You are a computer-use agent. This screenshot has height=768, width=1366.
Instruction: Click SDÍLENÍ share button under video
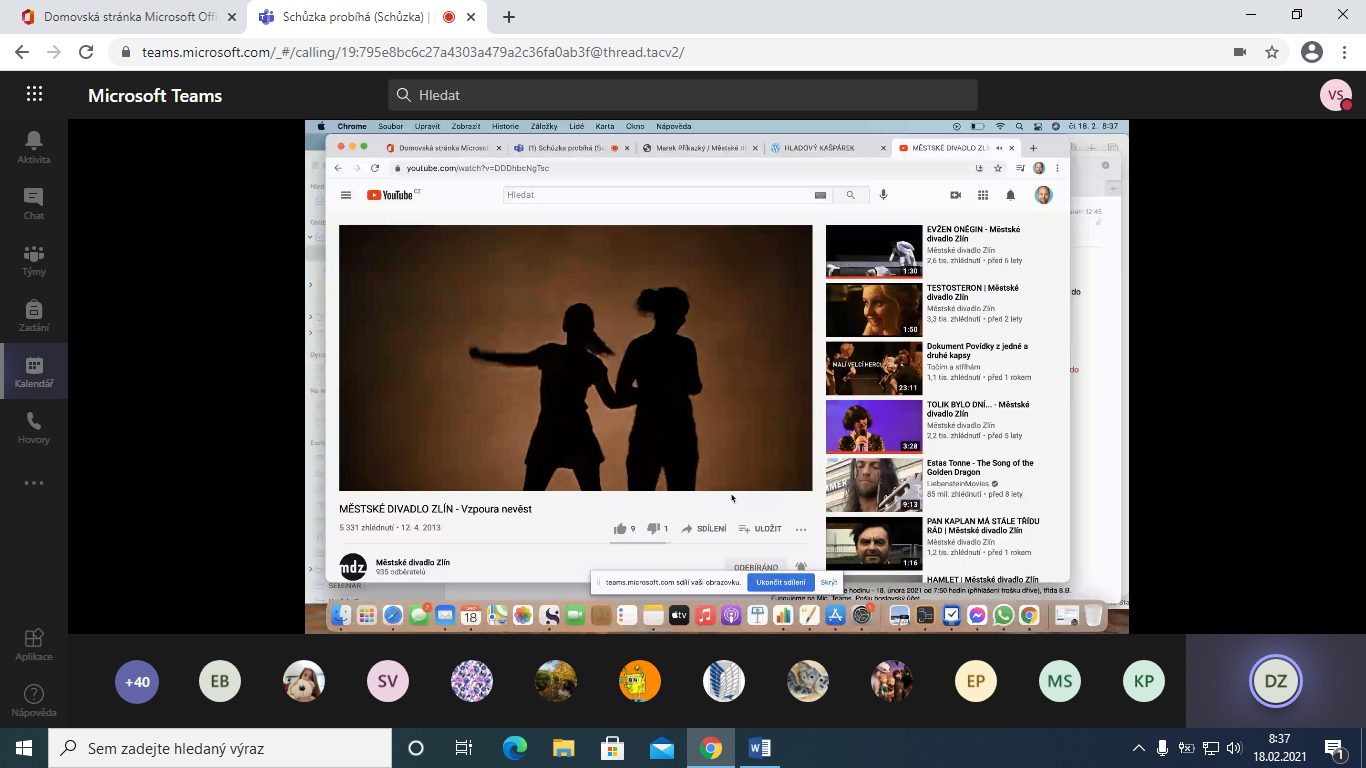(x=704, y=529)
